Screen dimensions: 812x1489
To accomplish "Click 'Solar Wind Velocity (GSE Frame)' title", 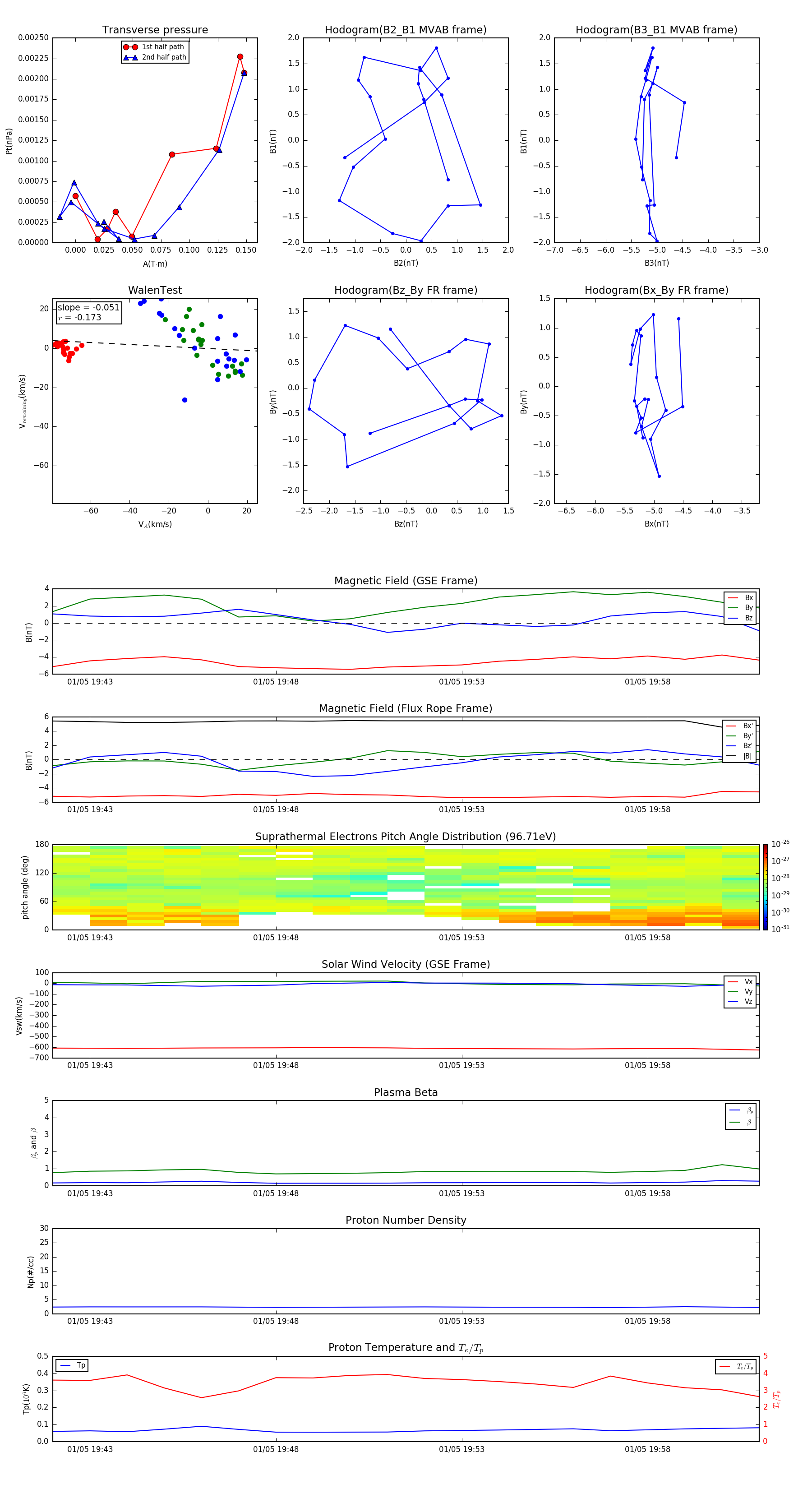I will 406,964.
